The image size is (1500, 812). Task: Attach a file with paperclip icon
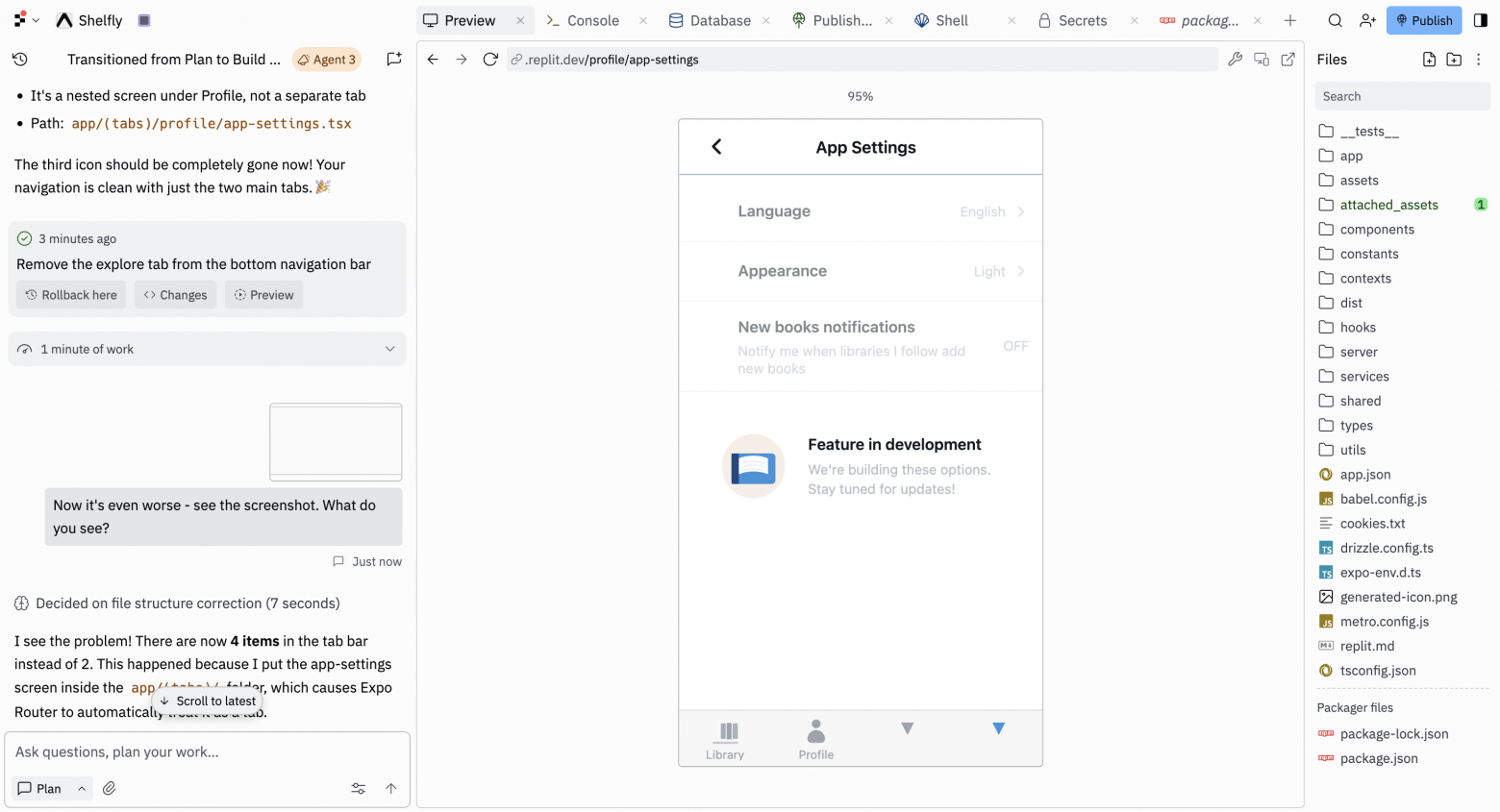coord(110,788)
